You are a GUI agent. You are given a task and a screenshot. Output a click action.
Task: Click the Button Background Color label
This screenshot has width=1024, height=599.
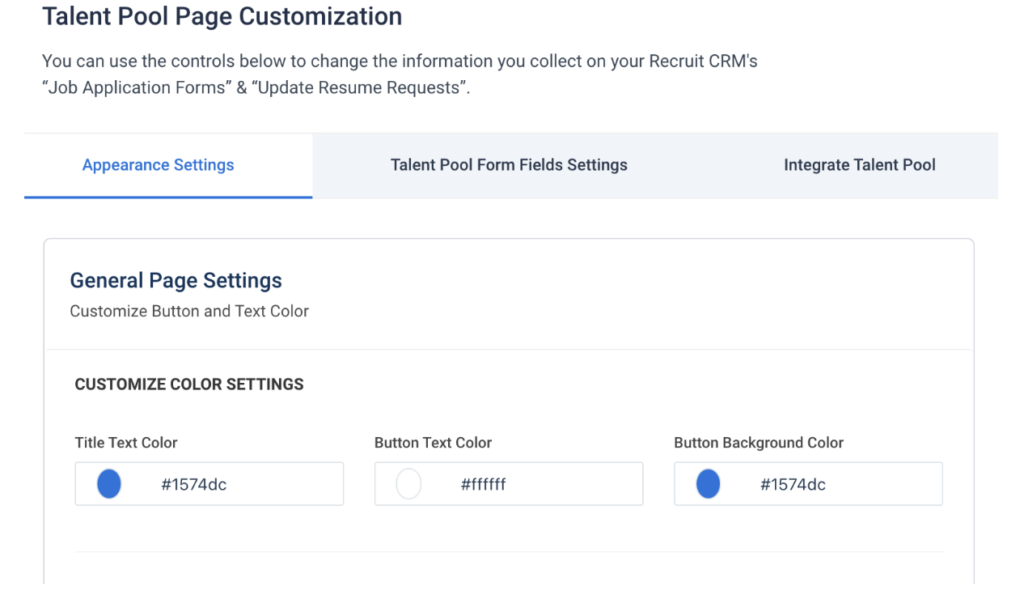(758, 442)
